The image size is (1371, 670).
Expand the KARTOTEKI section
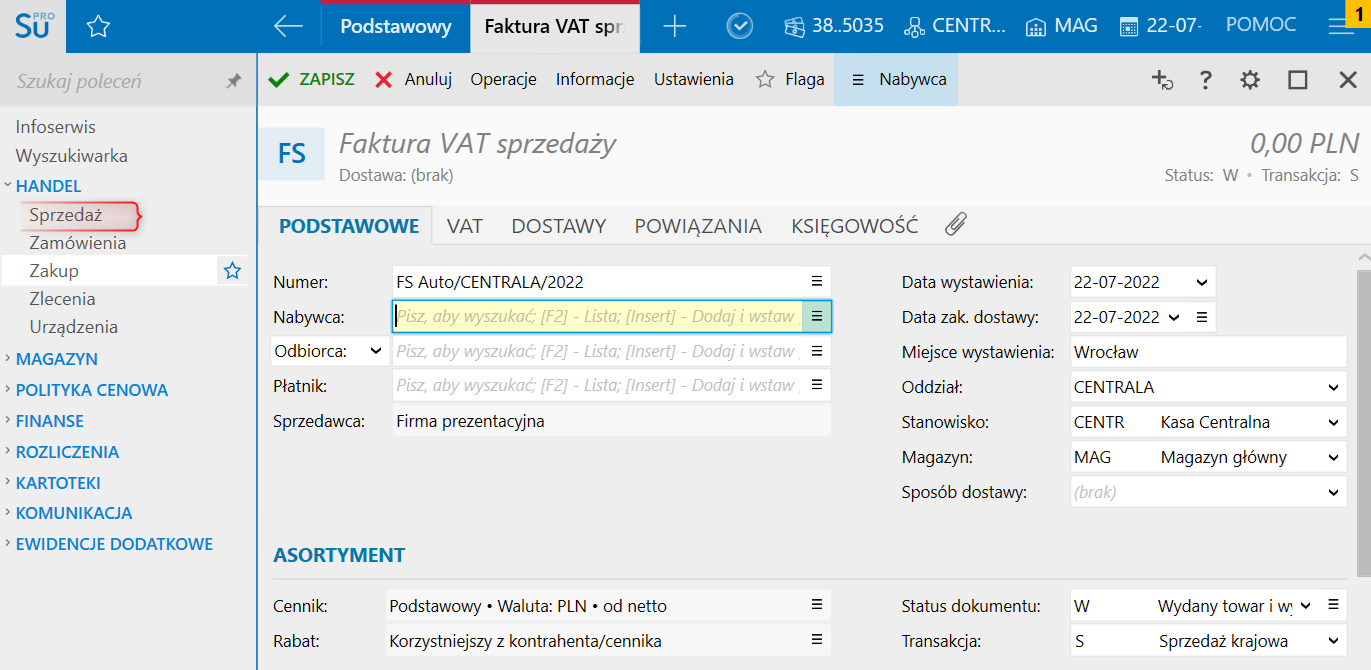click(7, 482)
